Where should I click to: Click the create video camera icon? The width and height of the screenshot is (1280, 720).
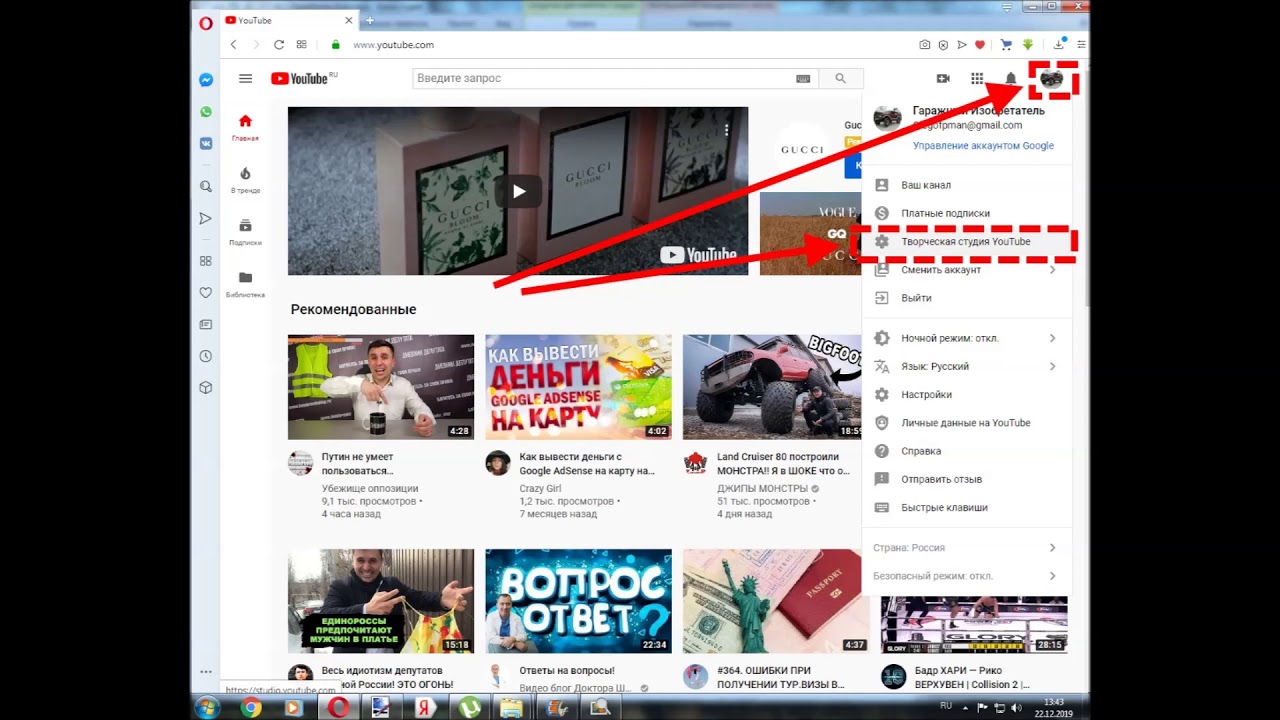click(943, 78)
